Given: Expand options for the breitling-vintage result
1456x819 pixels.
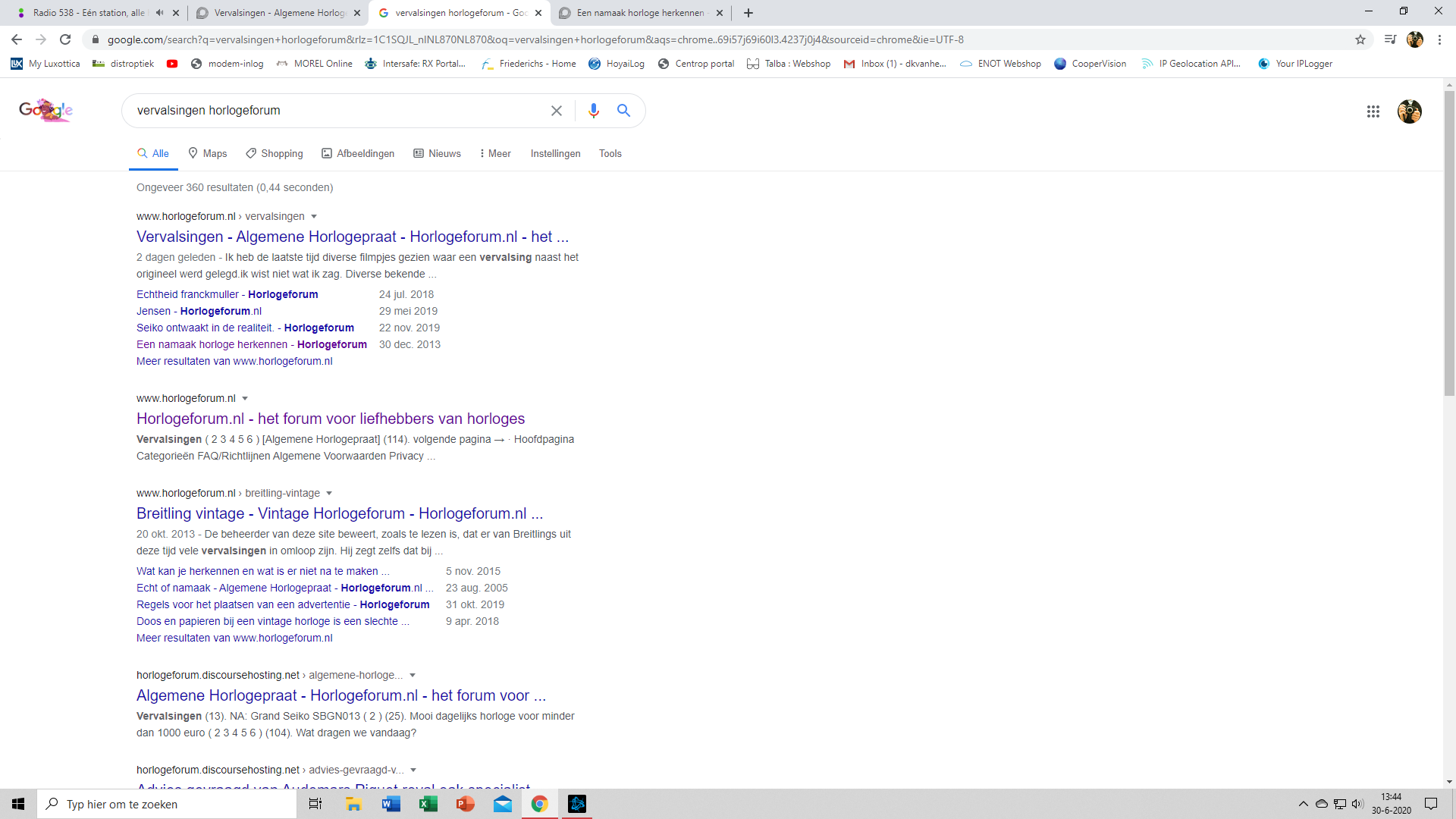Looking at the screenshot, I should point(329,494).
